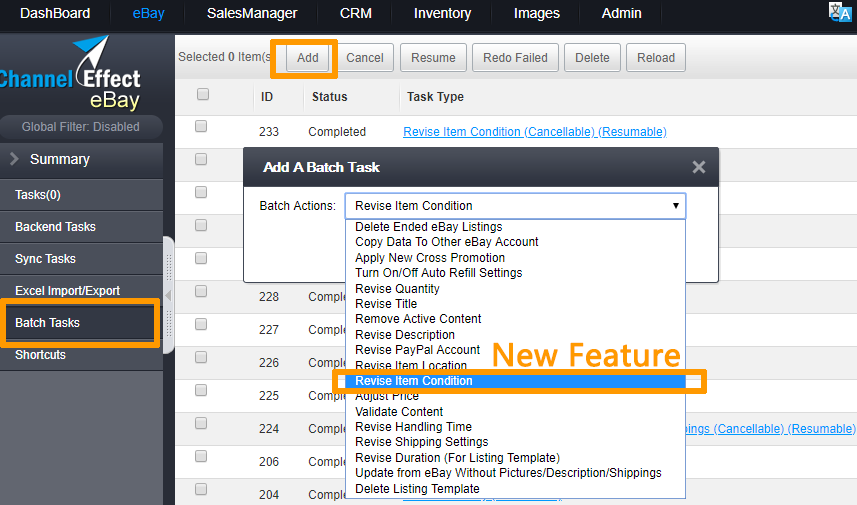Screen dimensions: 857x505
Task: Select Remove Active Content option
Action: pyautogui.click(x=515, y=319)
